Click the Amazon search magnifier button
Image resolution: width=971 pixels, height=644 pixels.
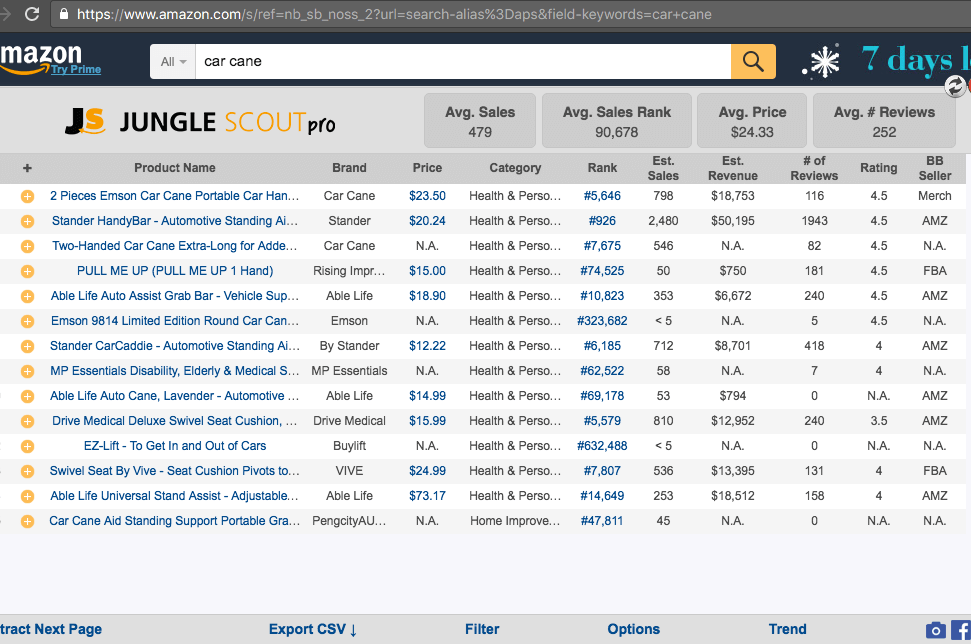click(753, 61)
